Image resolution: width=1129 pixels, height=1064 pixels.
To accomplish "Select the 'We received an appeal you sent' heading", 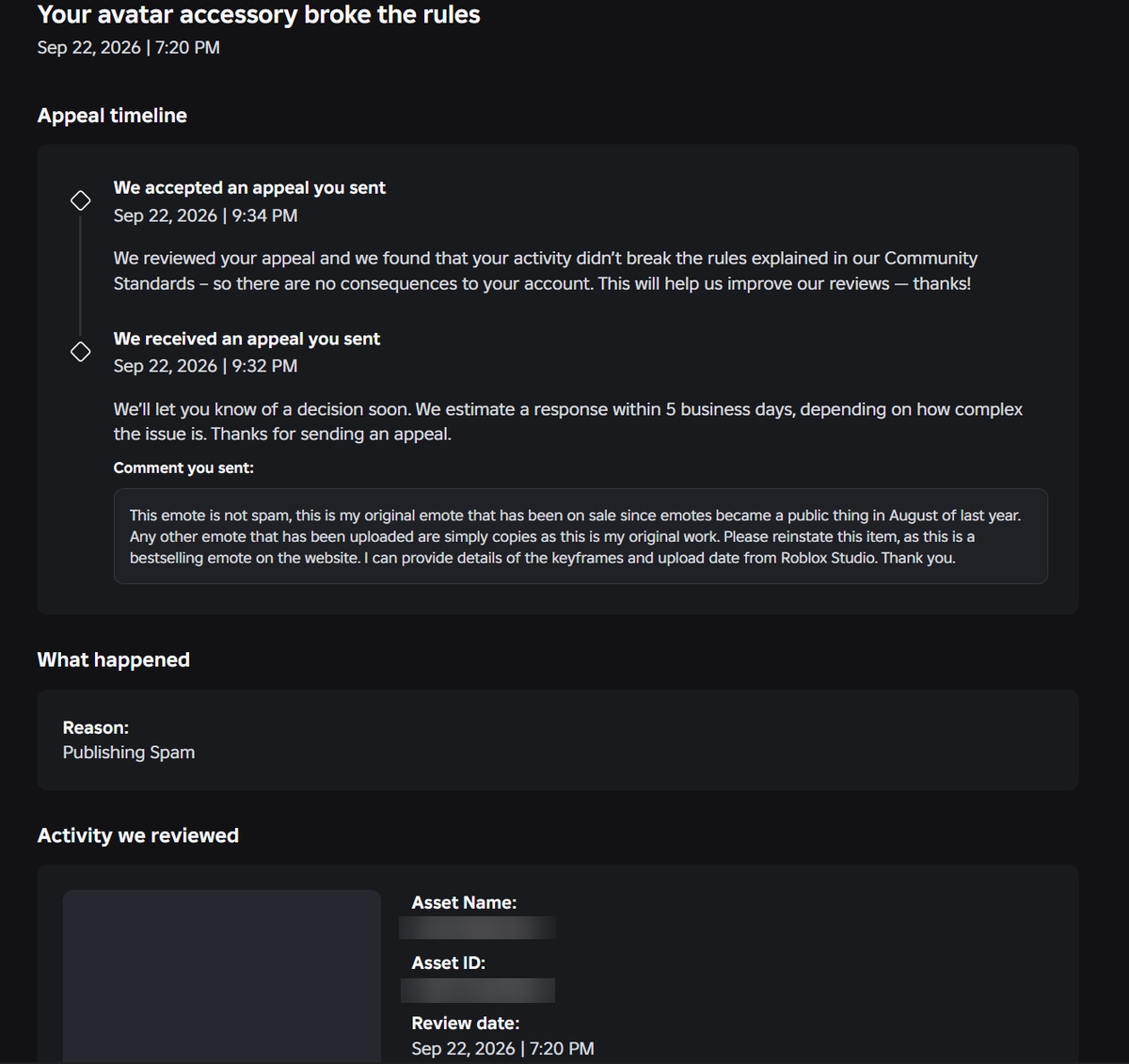I will pyautogui.click(x=246, y=339).
